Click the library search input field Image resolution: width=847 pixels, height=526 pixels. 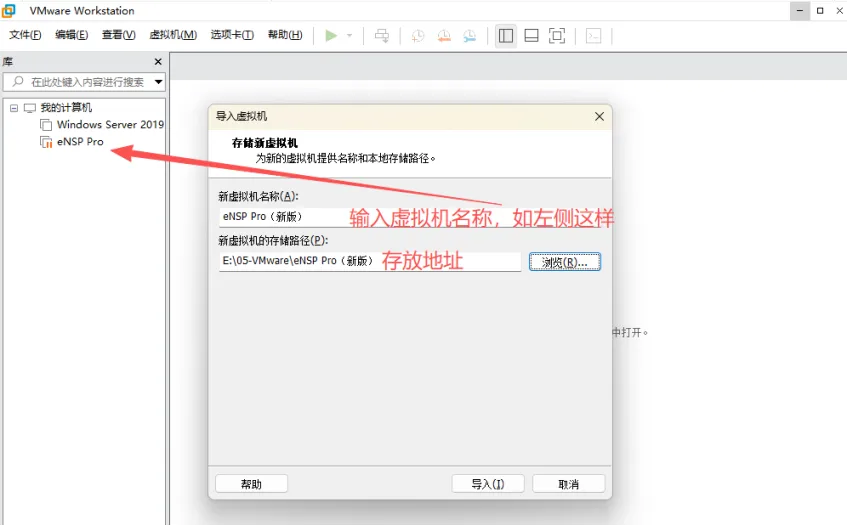point(84,82)
